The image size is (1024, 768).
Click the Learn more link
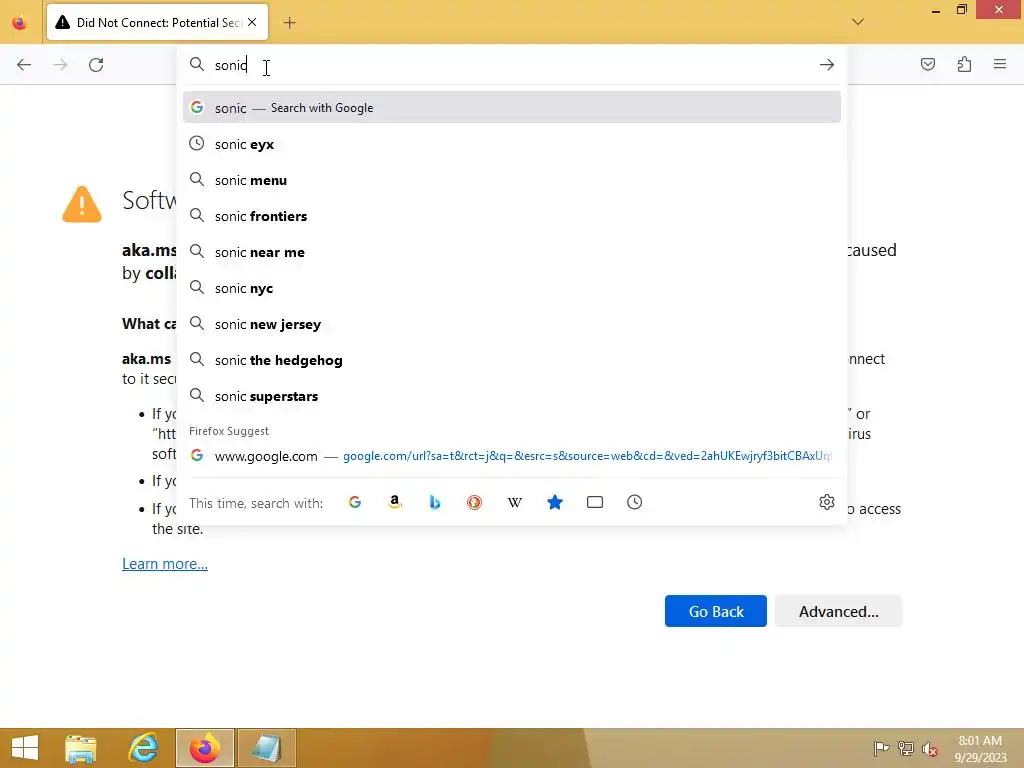165,564
